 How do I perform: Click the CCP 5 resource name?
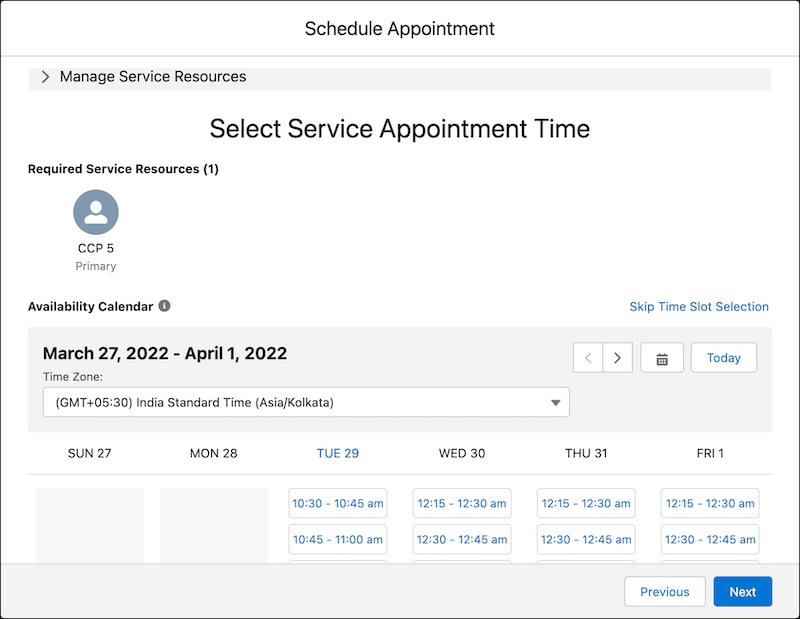(96, 248)
